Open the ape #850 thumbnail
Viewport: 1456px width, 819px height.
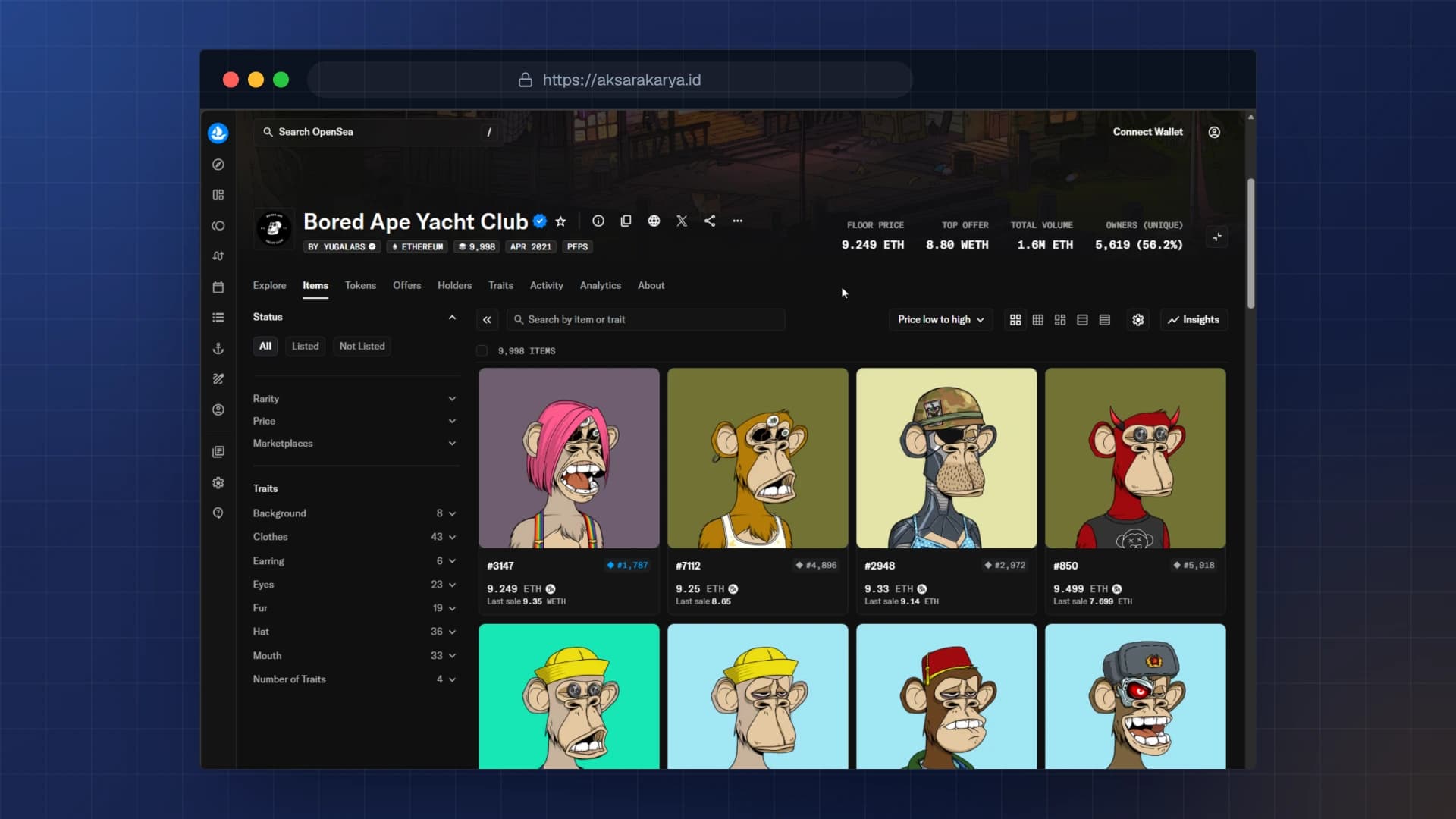[1135, 458]
